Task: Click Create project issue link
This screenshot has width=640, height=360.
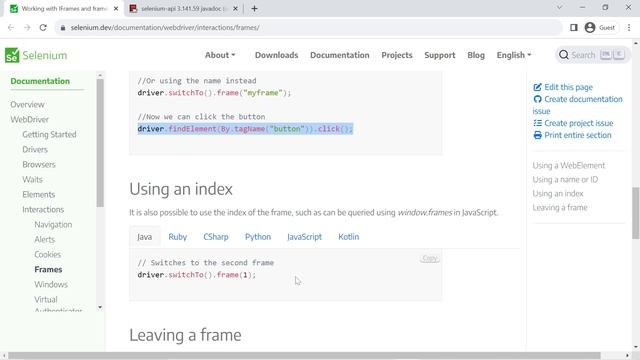Action: point(578,123)
